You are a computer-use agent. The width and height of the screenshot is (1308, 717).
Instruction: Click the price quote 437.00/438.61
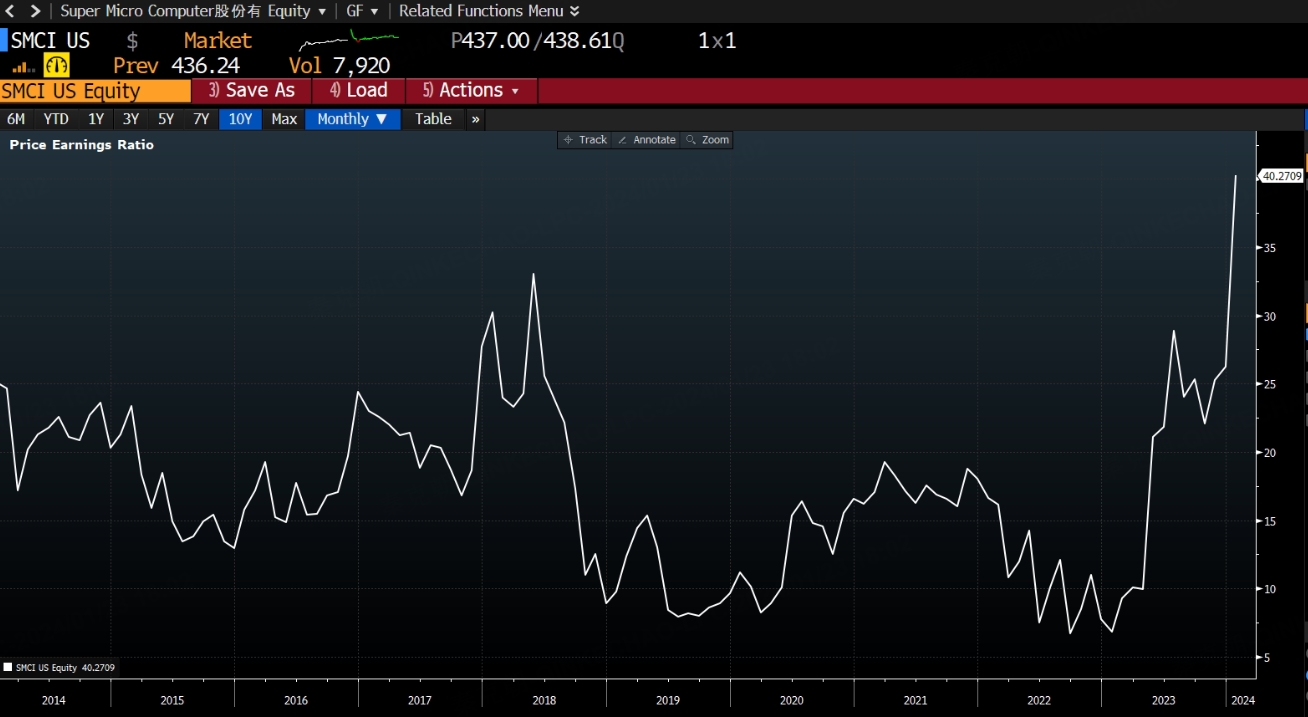(x=538, y=41)
